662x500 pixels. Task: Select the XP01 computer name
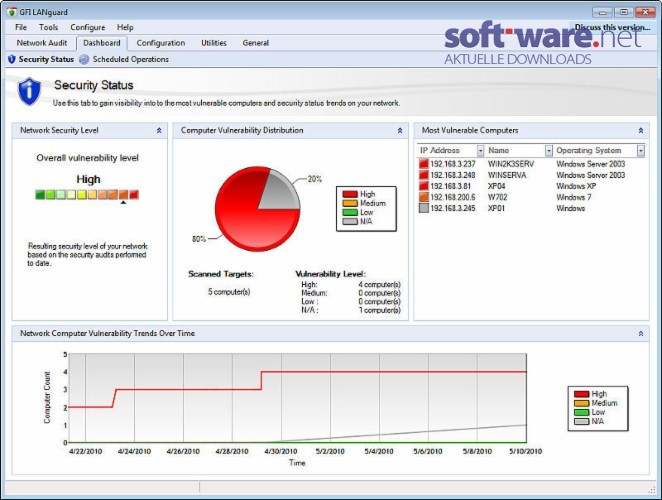point(496,208)
